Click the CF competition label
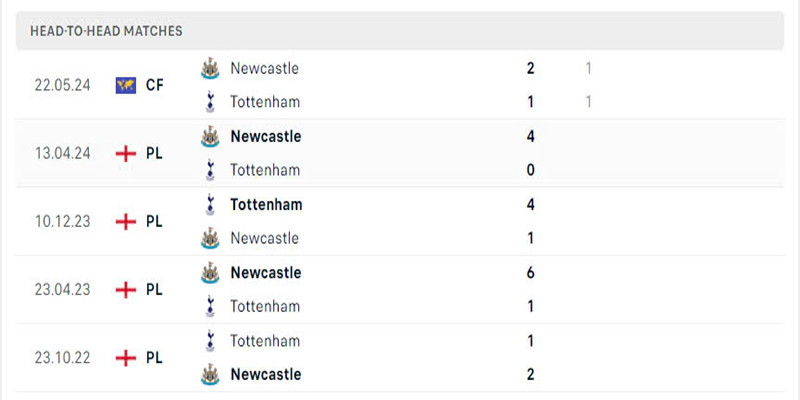 155,85
